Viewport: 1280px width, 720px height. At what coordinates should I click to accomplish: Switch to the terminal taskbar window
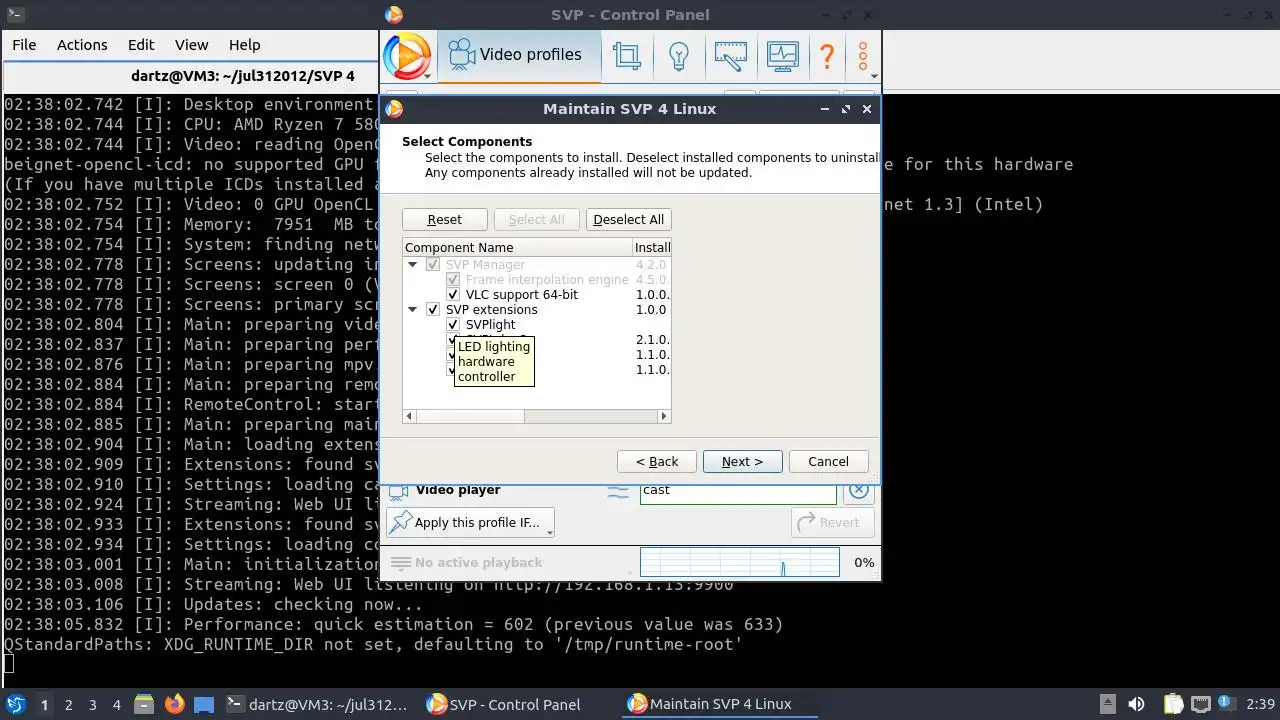pyautogui.click(x=316, y=704)
